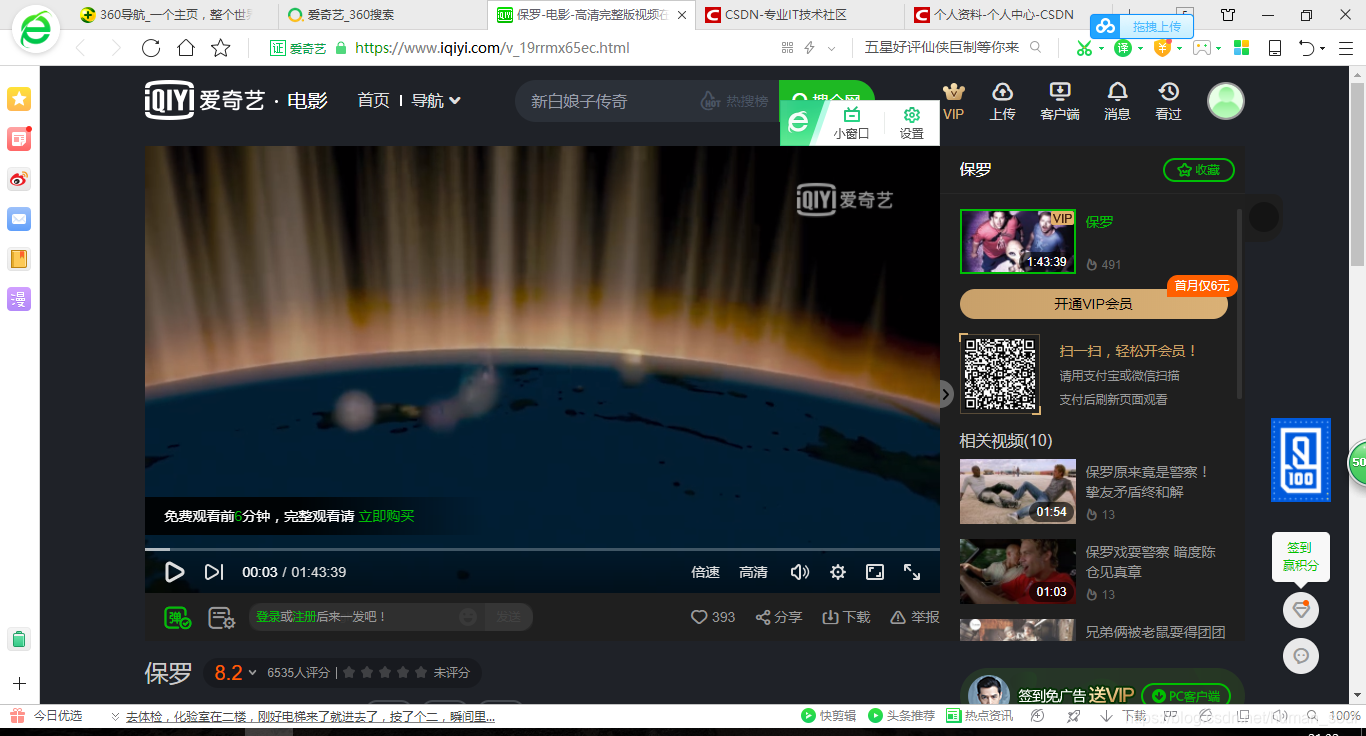Screen dimensions: 1366x736
Task: Go to 首页 home page
Action: [374, 100]
